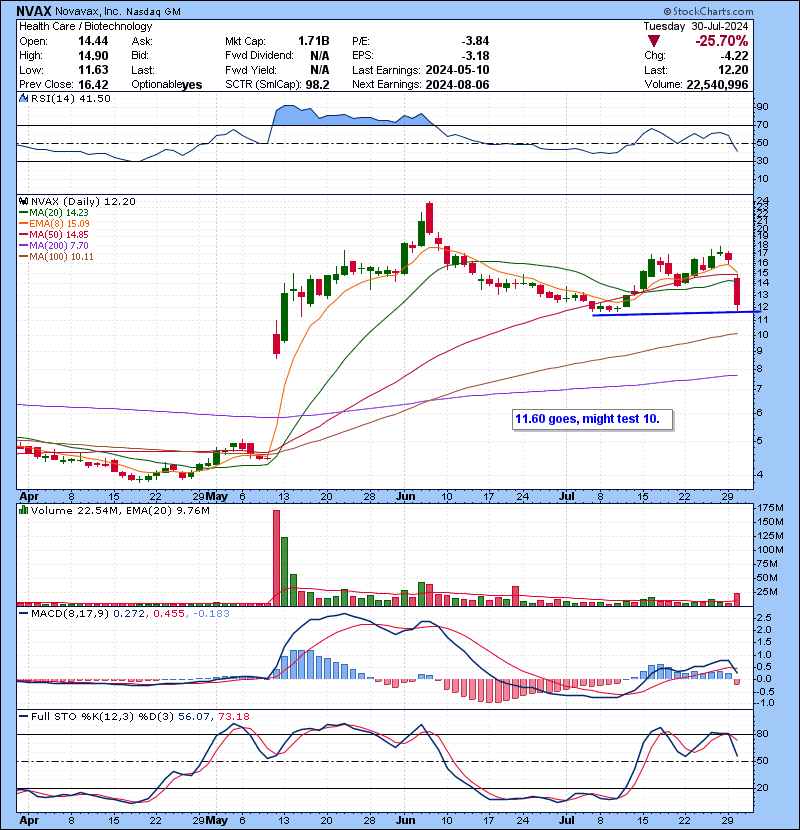Click the volume bars icon beside Volume label
Image resolution: width=800 pixels, height=830 pixels.
point(23,510)
